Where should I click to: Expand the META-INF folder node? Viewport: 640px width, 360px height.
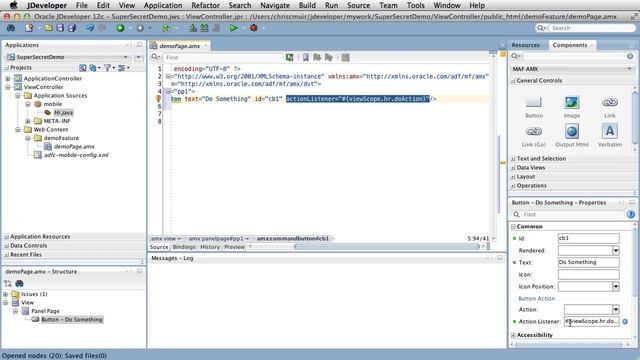28,121
